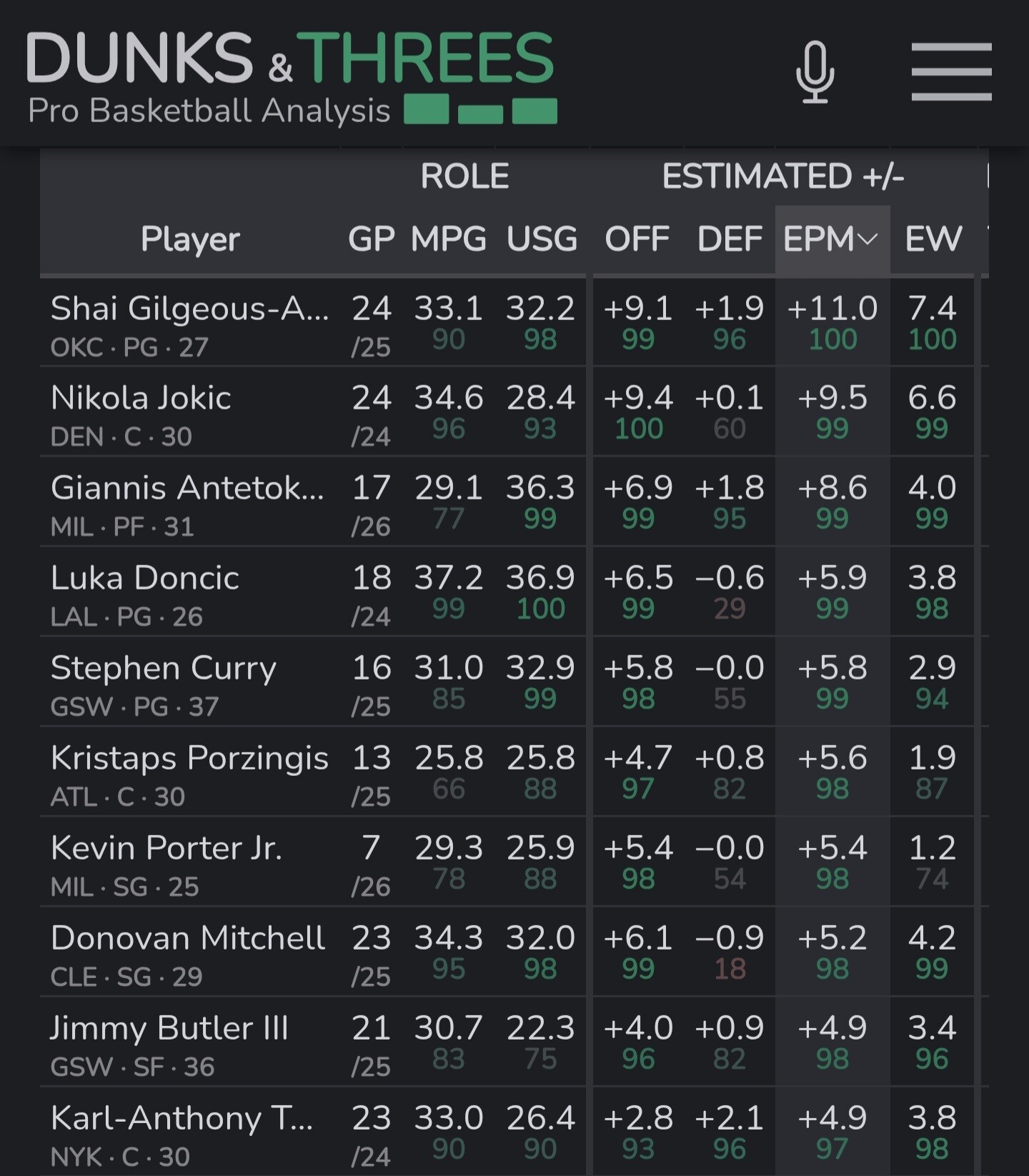This screenshot has height=1176, width=1029.
Task: Open Nikola Jokic's player page
Action: pyautogui.click(x=141, y=398)
